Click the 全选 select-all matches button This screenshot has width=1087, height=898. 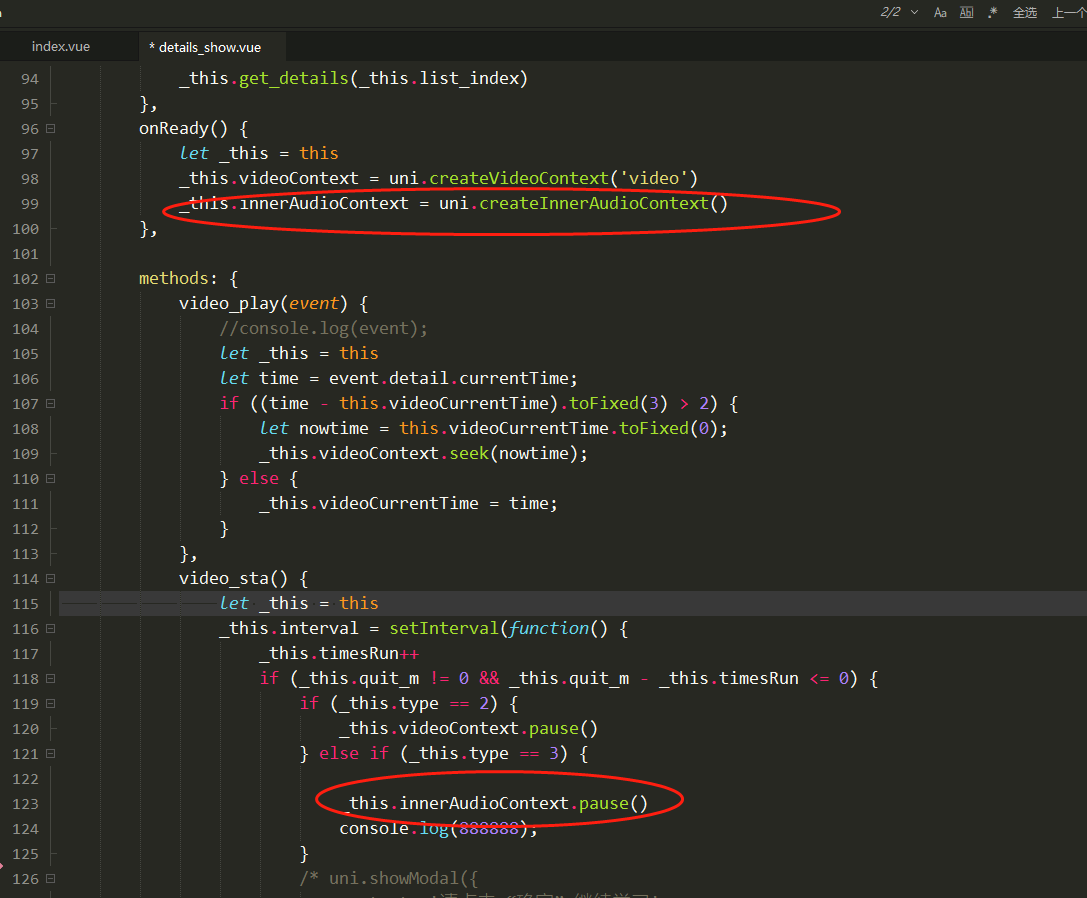(x=1025, y=12)
